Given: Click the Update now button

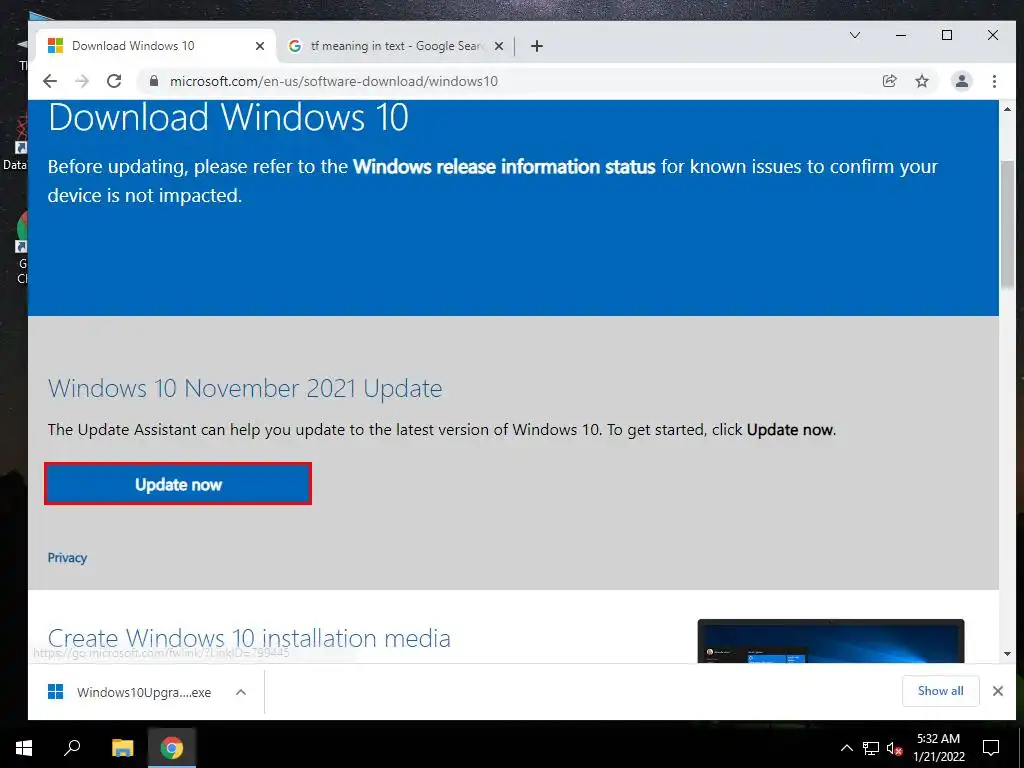Looking at the screenshot, I should click(178, 484).
